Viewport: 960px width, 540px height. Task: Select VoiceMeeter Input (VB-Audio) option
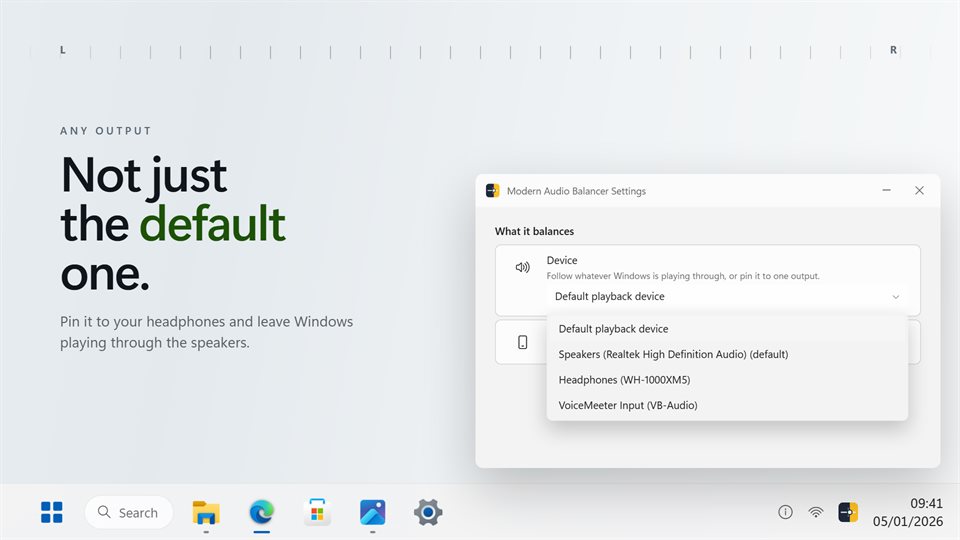point(727,405)
